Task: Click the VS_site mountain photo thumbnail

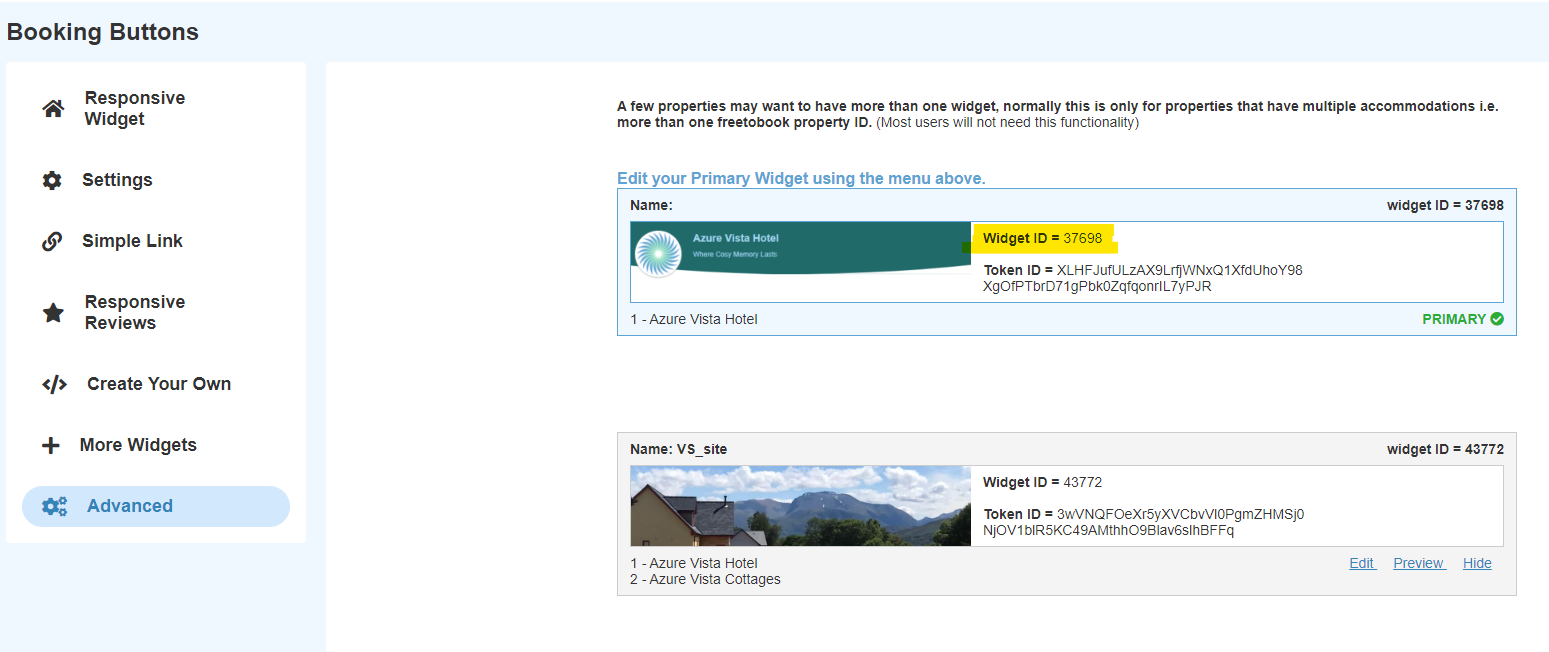Action: click(x=800, y=506)
